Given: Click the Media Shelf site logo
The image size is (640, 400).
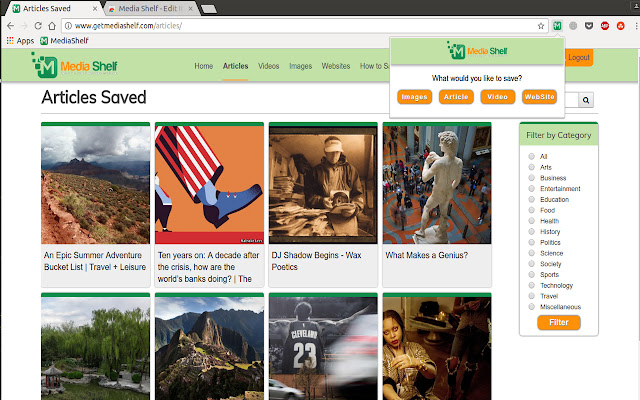Looking at the screenshot, I should coord(75,65).
